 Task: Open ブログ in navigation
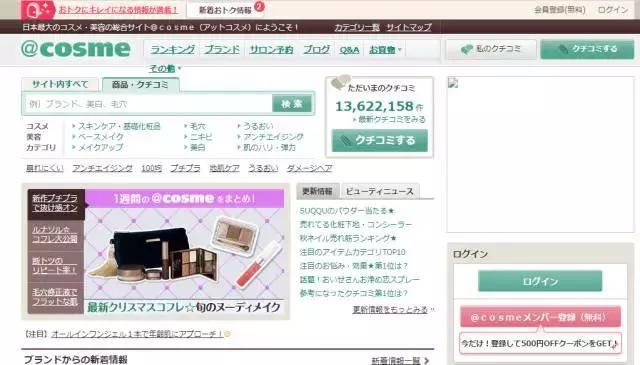(316, 49)
